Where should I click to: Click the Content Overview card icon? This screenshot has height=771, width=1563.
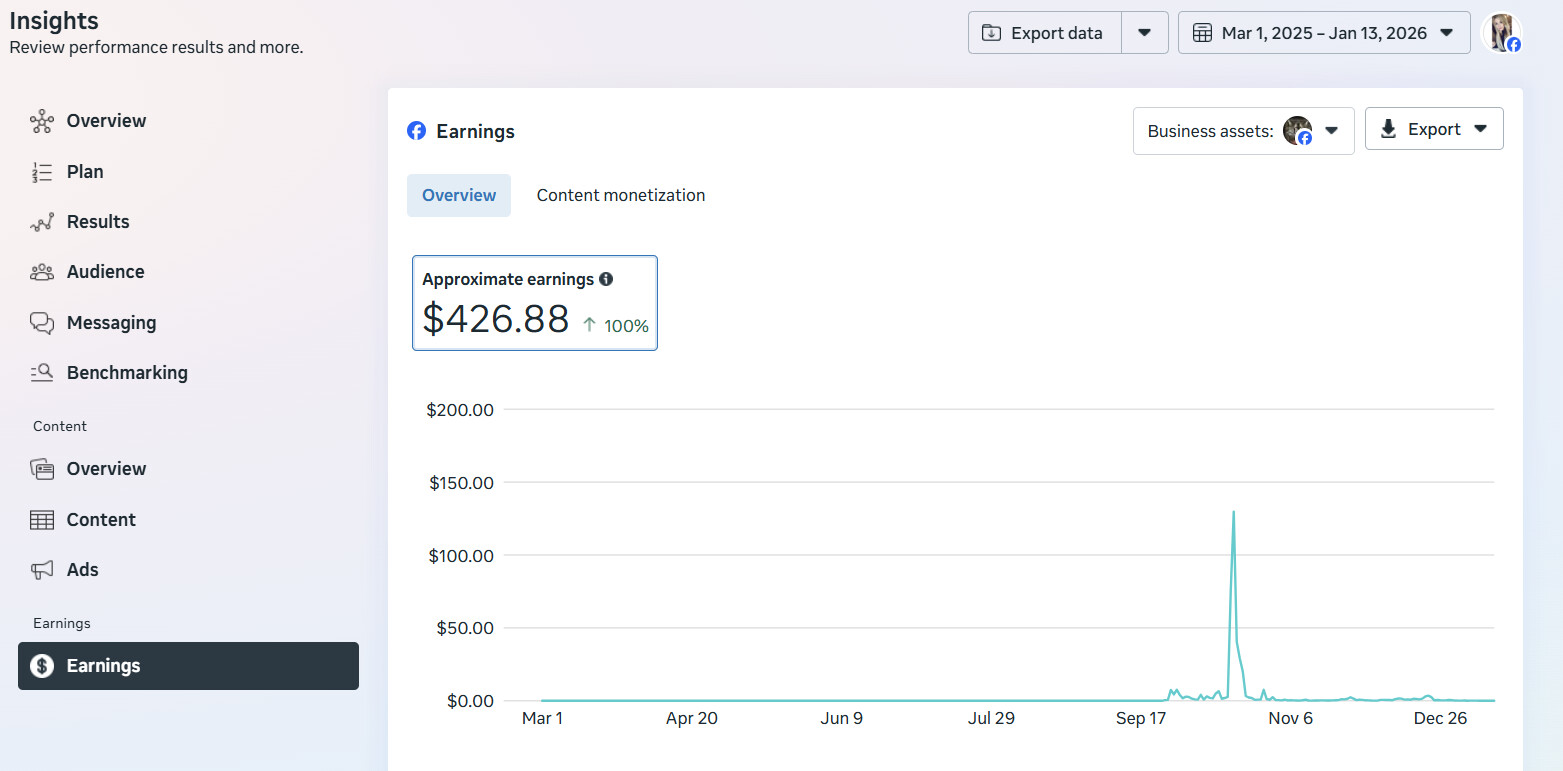pos(42,469)
